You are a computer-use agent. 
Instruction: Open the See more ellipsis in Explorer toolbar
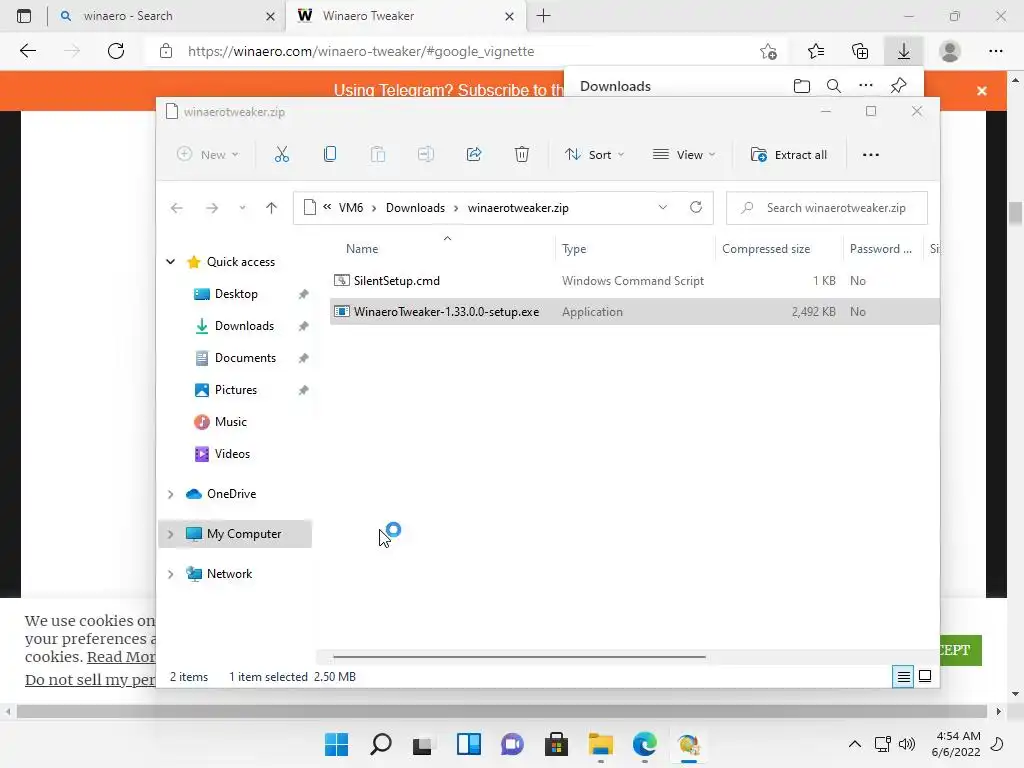pyautogui.click(x=871, y=155)
